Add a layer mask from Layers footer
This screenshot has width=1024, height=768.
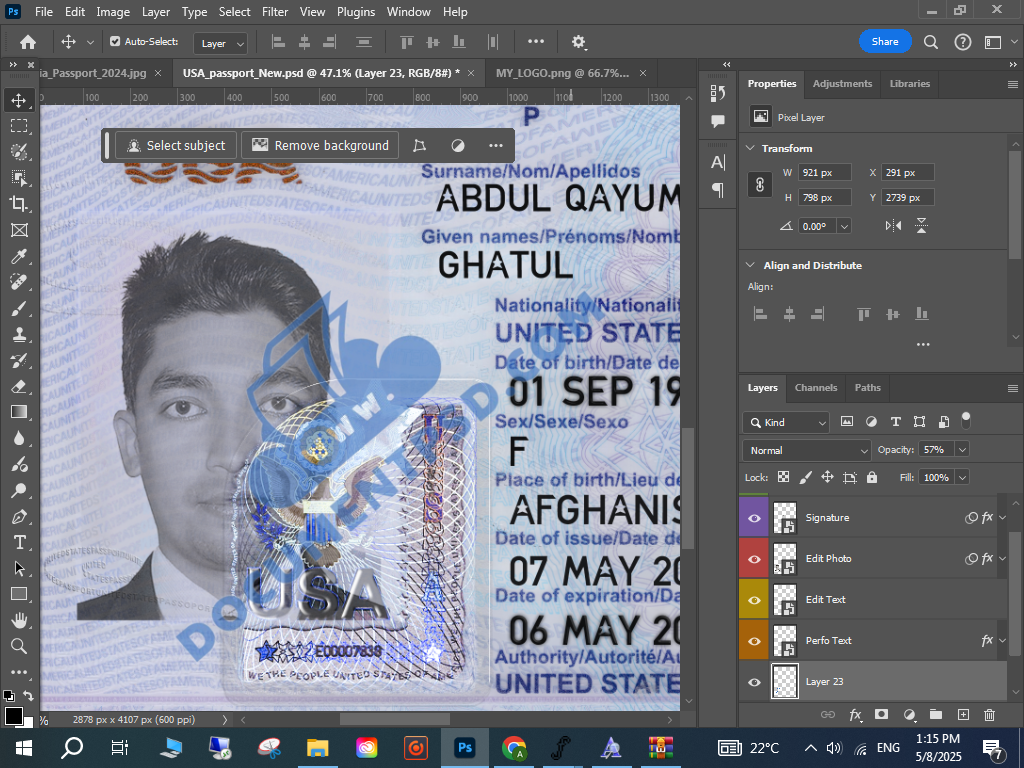point(881,714)
